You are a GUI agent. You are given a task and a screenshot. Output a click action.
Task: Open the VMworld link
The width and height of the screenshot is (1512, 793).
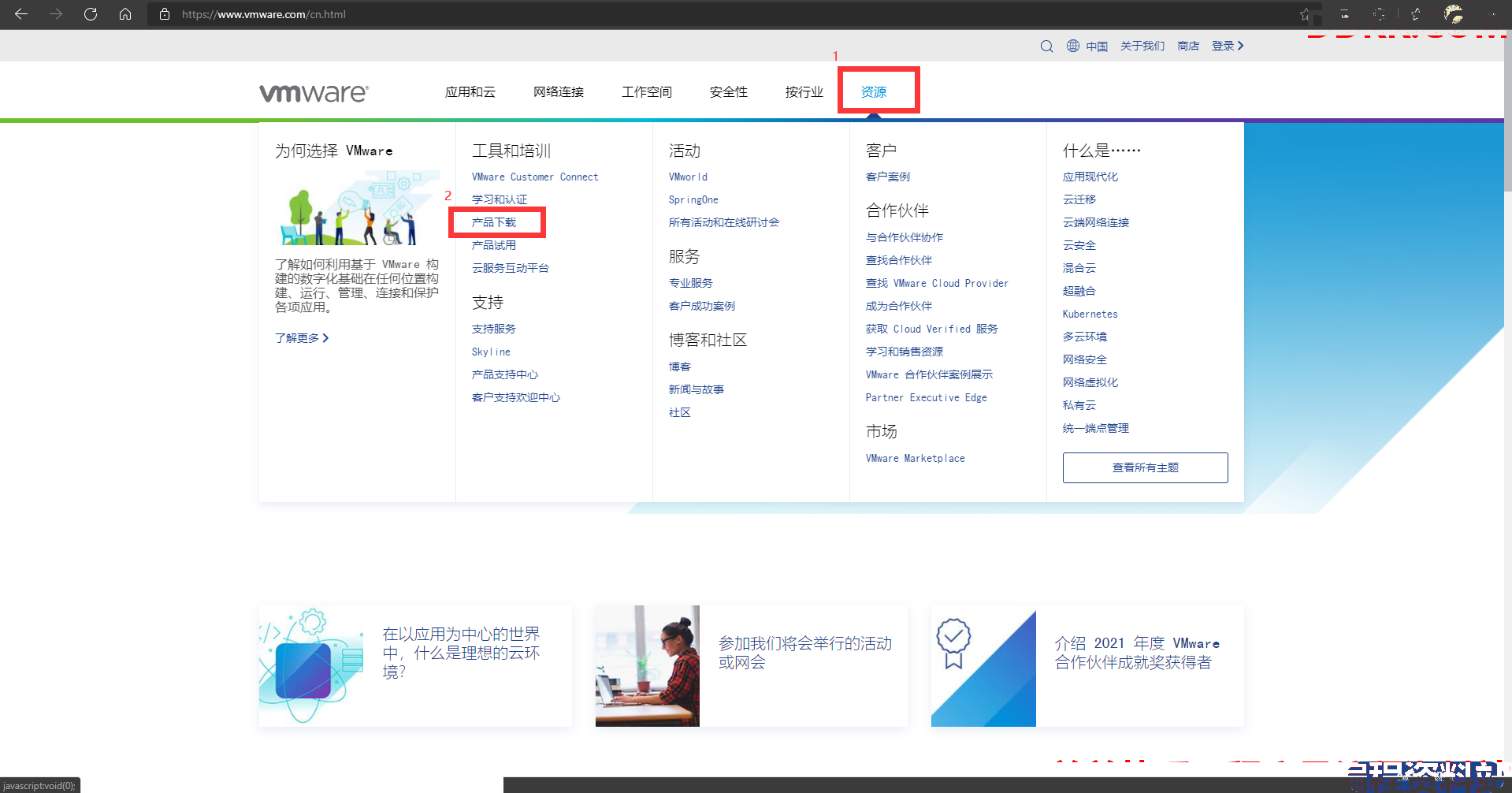[688, 177]
